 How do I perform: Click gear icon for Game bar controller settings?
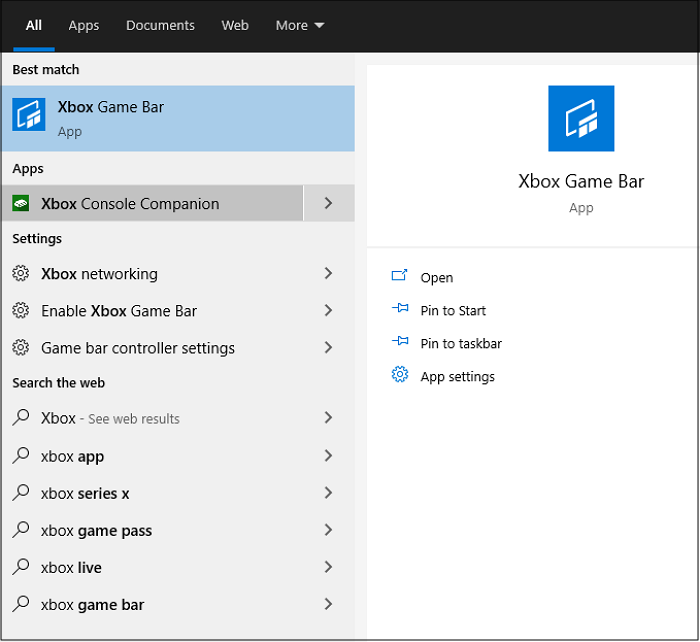(20, 348)
